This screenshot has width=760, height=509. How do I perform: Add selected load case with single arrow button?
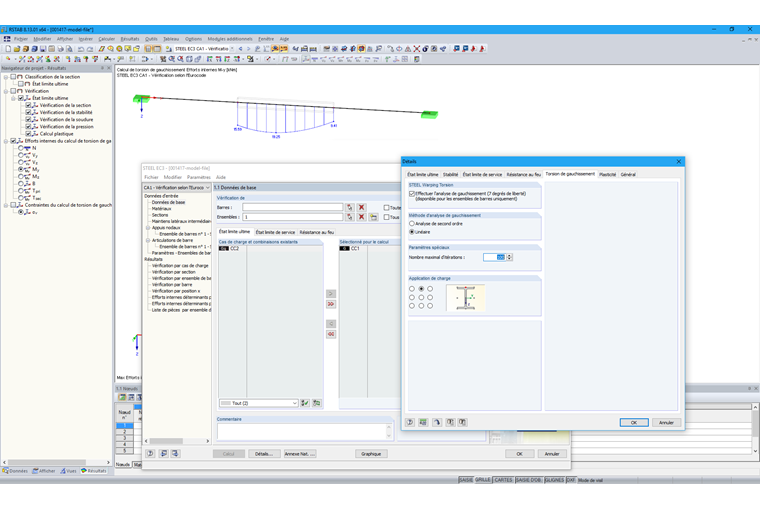(x=331, y=294)
